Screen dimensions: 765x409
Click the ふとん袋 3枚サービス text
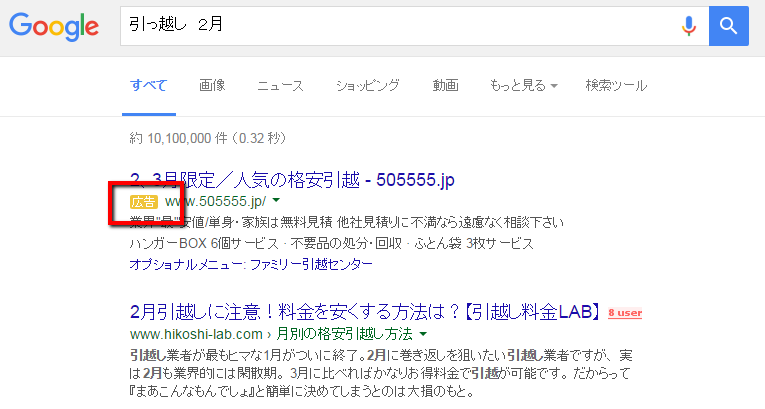pos(474,244)
